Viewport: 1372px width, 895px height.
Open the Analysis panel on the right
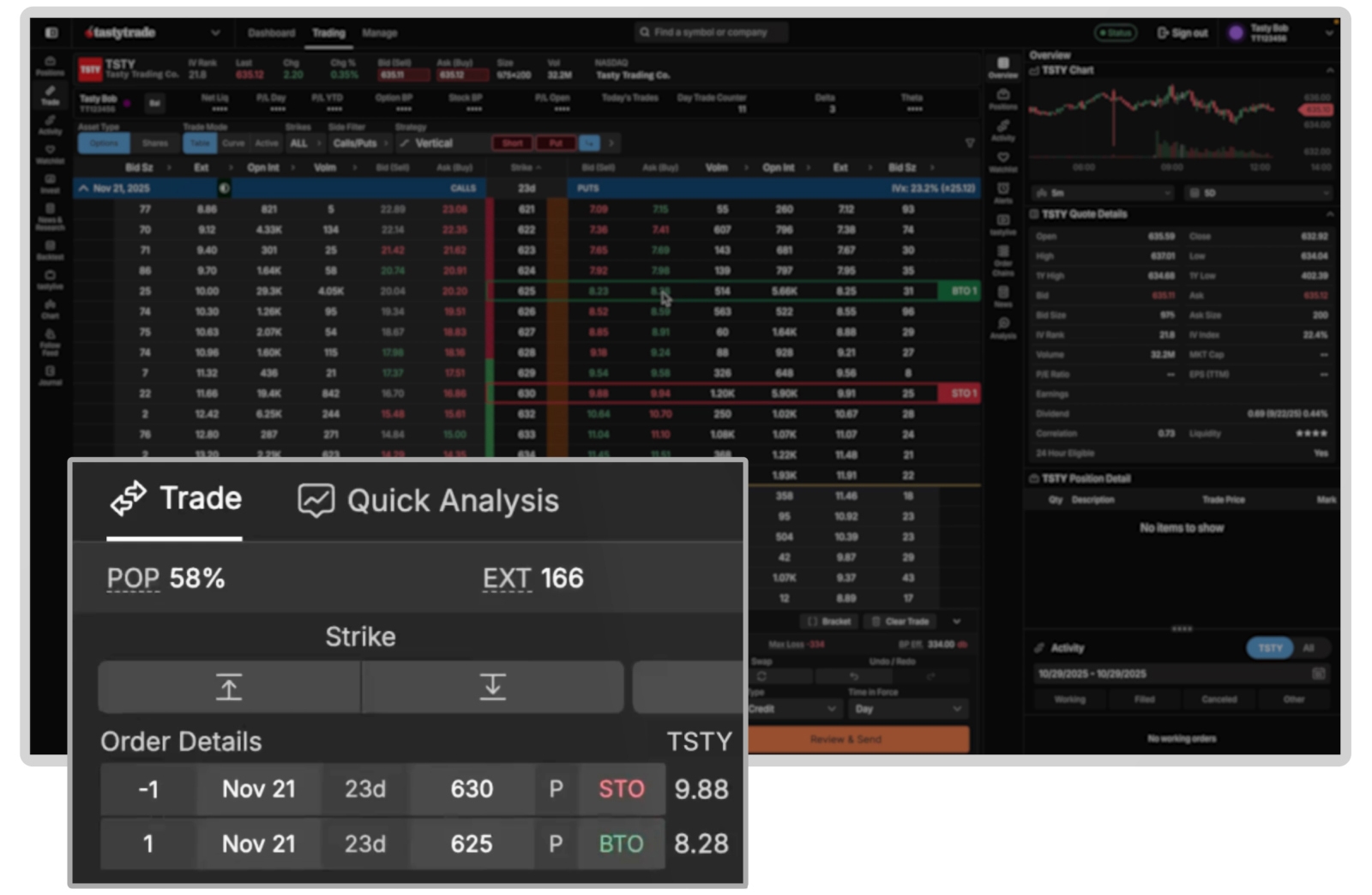click(x=1003, y=324)
